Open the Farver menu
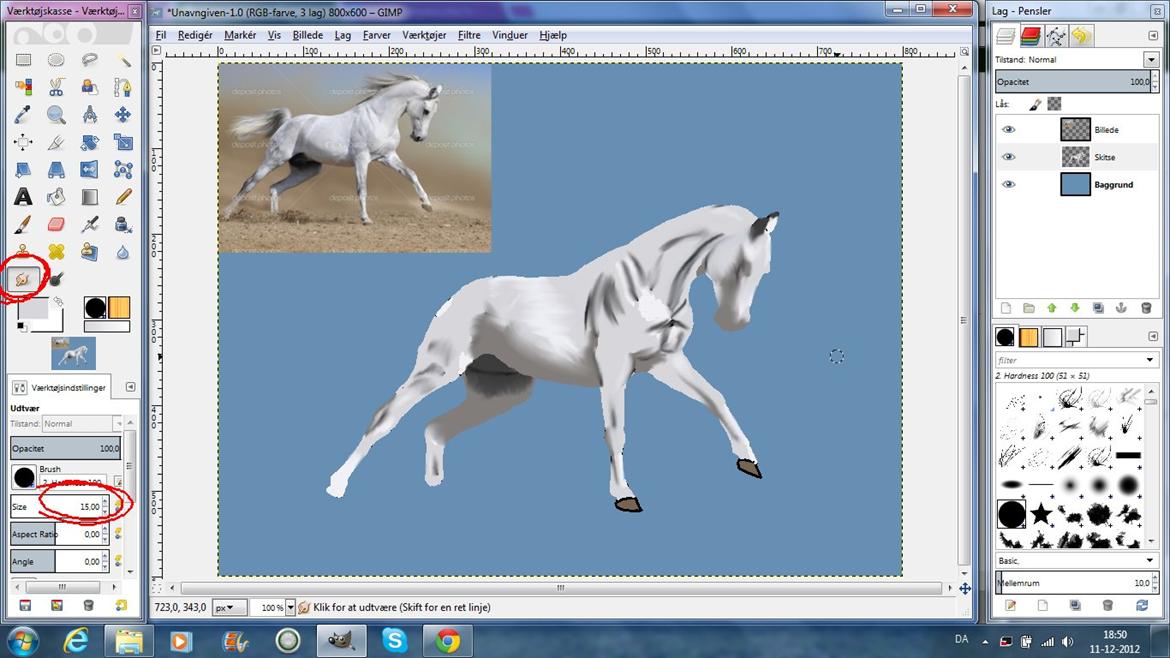Image resolution: width=1170 pixels, height=658 pixels. point(376,35)
